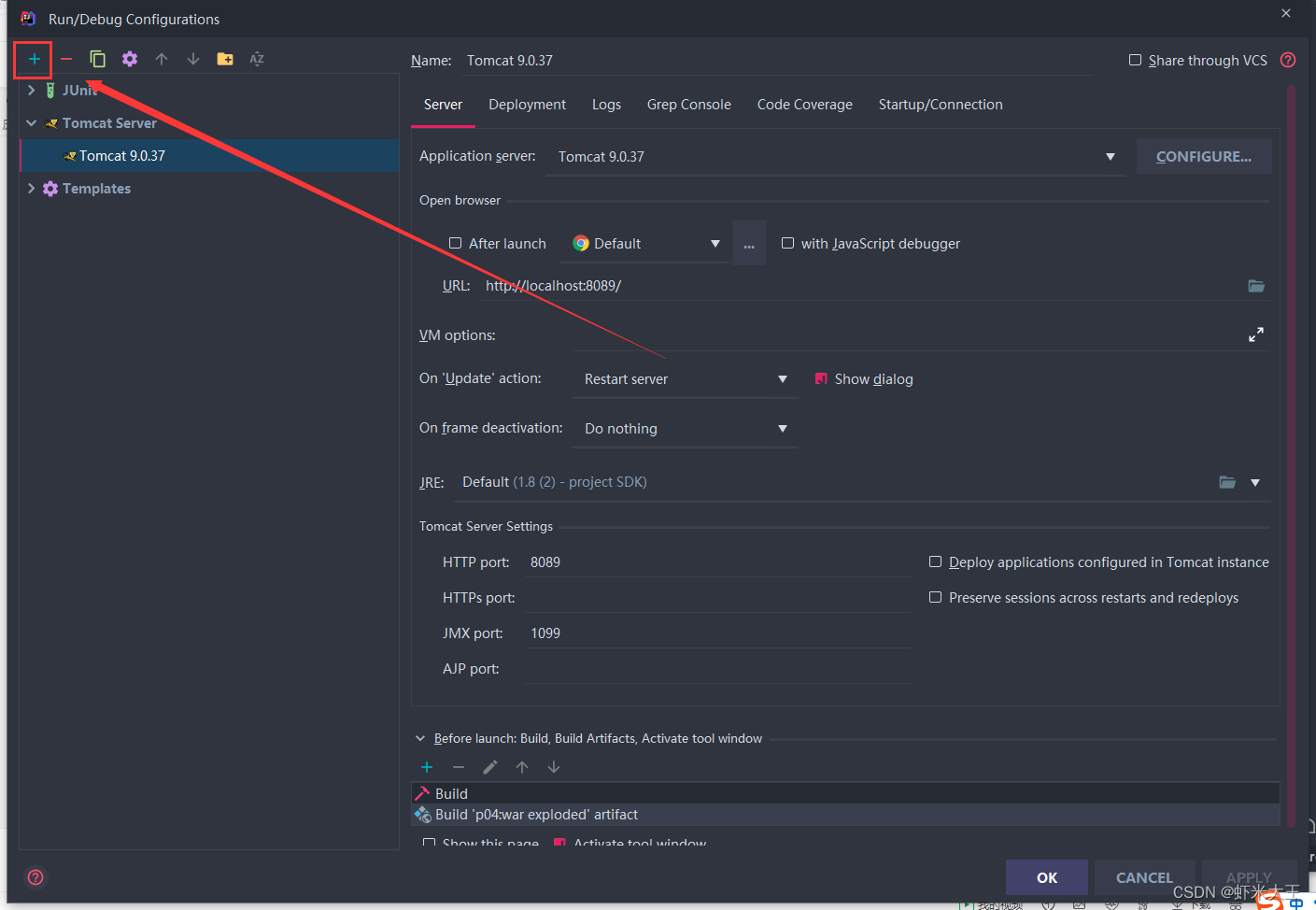Enable Preserve sessions across restarts and redeploys
Image resolution: width=1316 pixels, height=910 pixels.
click(x=935, y=597)
